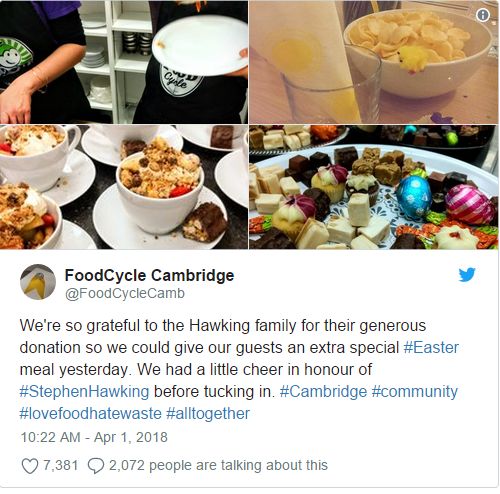Click the Twitter bird logo
Screen dimensions: 500x494
467,274
